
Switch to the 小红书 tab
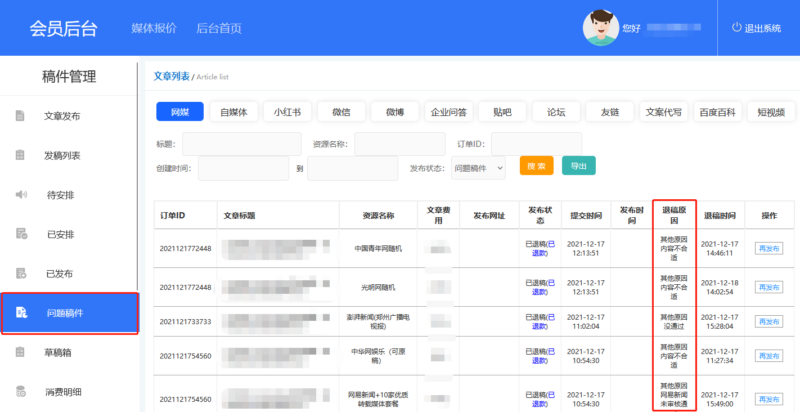coord(287,112)
